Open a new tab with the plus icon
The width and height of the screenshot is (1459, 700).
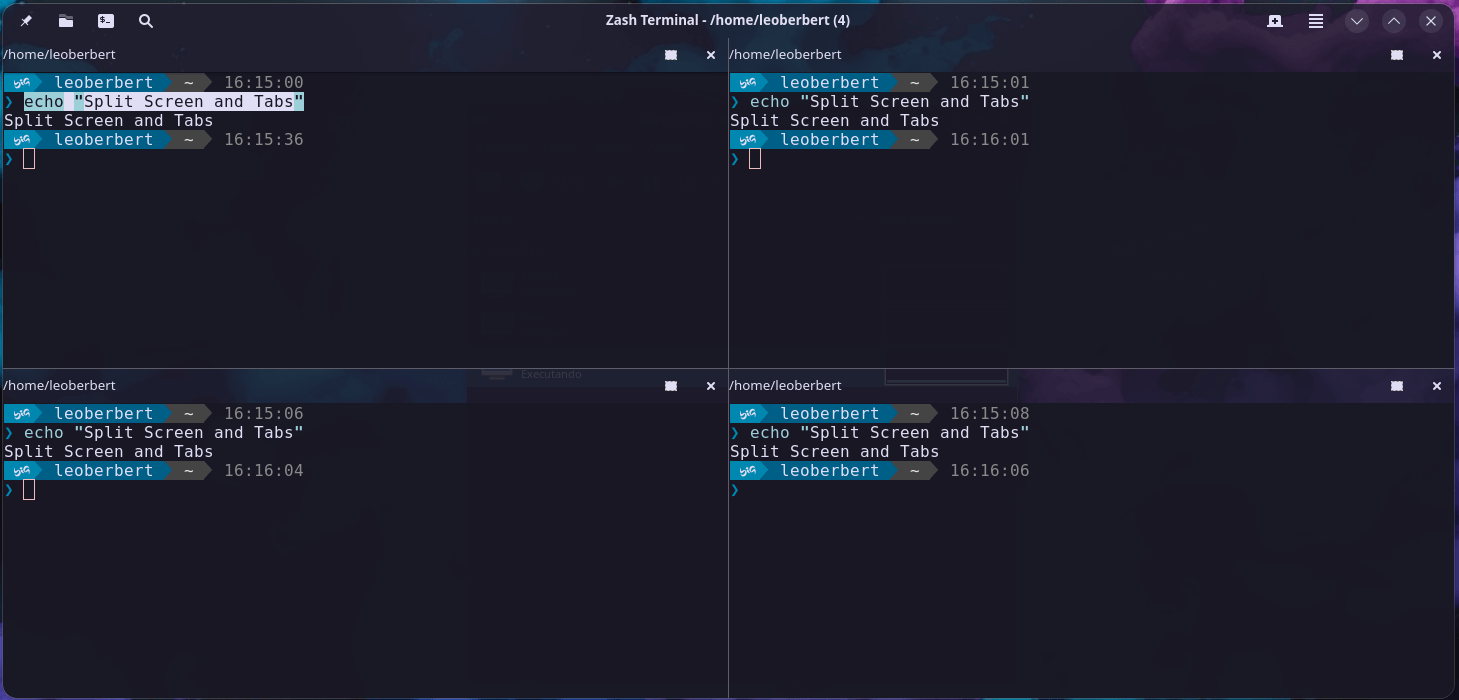1275,20
